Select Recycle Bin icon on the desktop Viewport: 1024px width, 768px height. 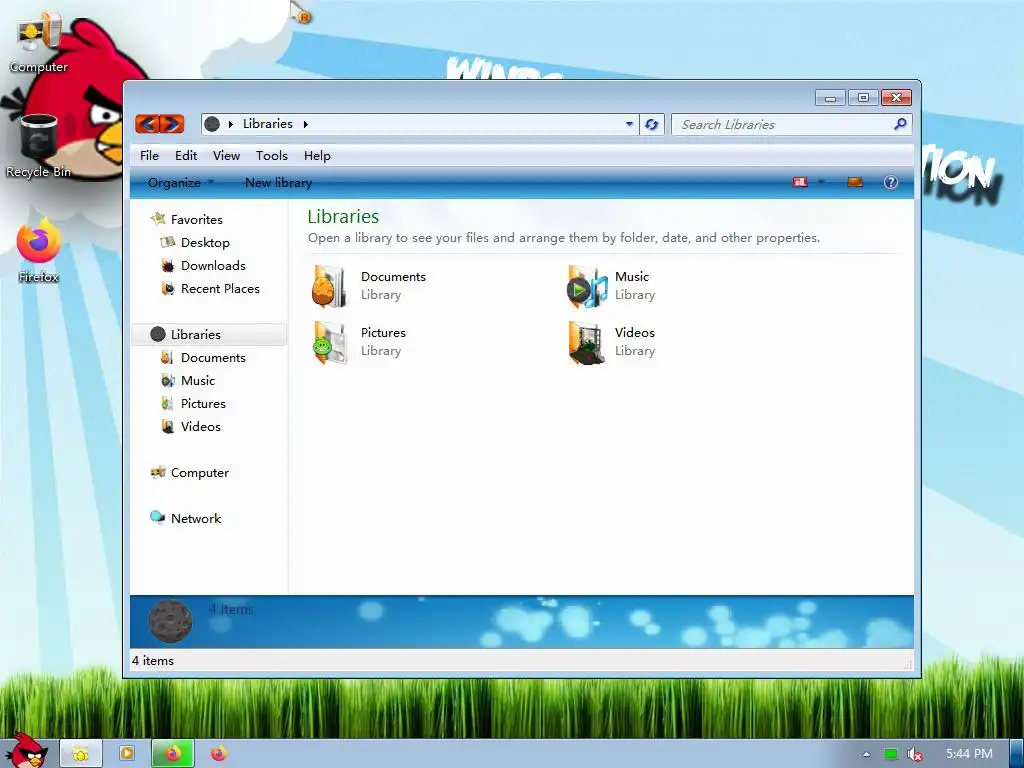(39, 146)
